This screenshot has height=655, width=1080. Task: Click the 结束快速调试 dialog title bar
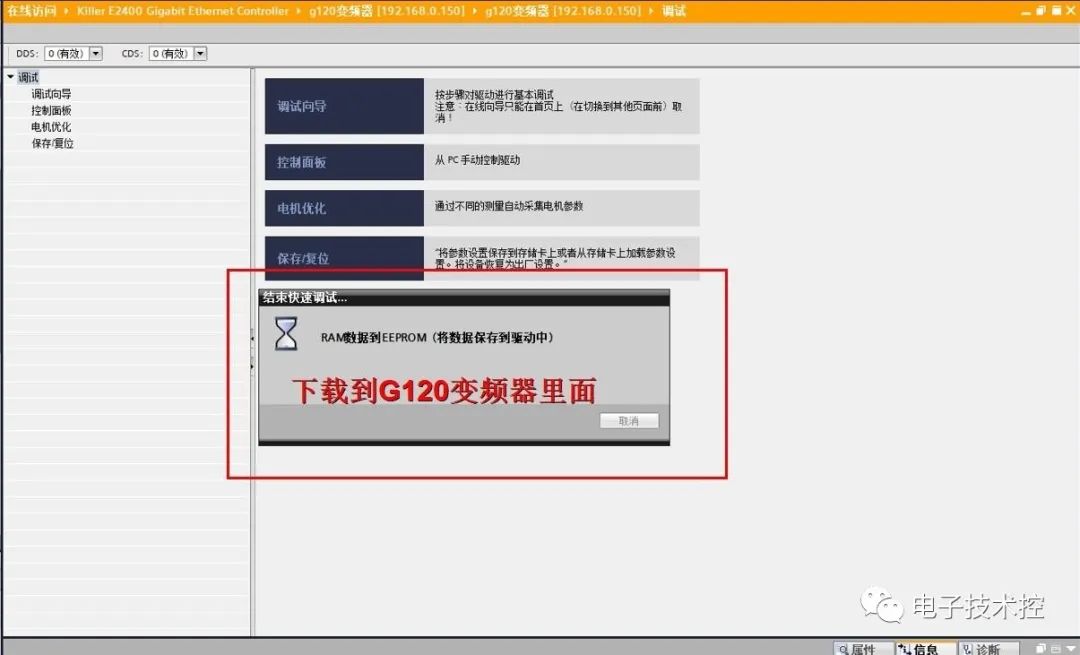[x=464, y=298]
